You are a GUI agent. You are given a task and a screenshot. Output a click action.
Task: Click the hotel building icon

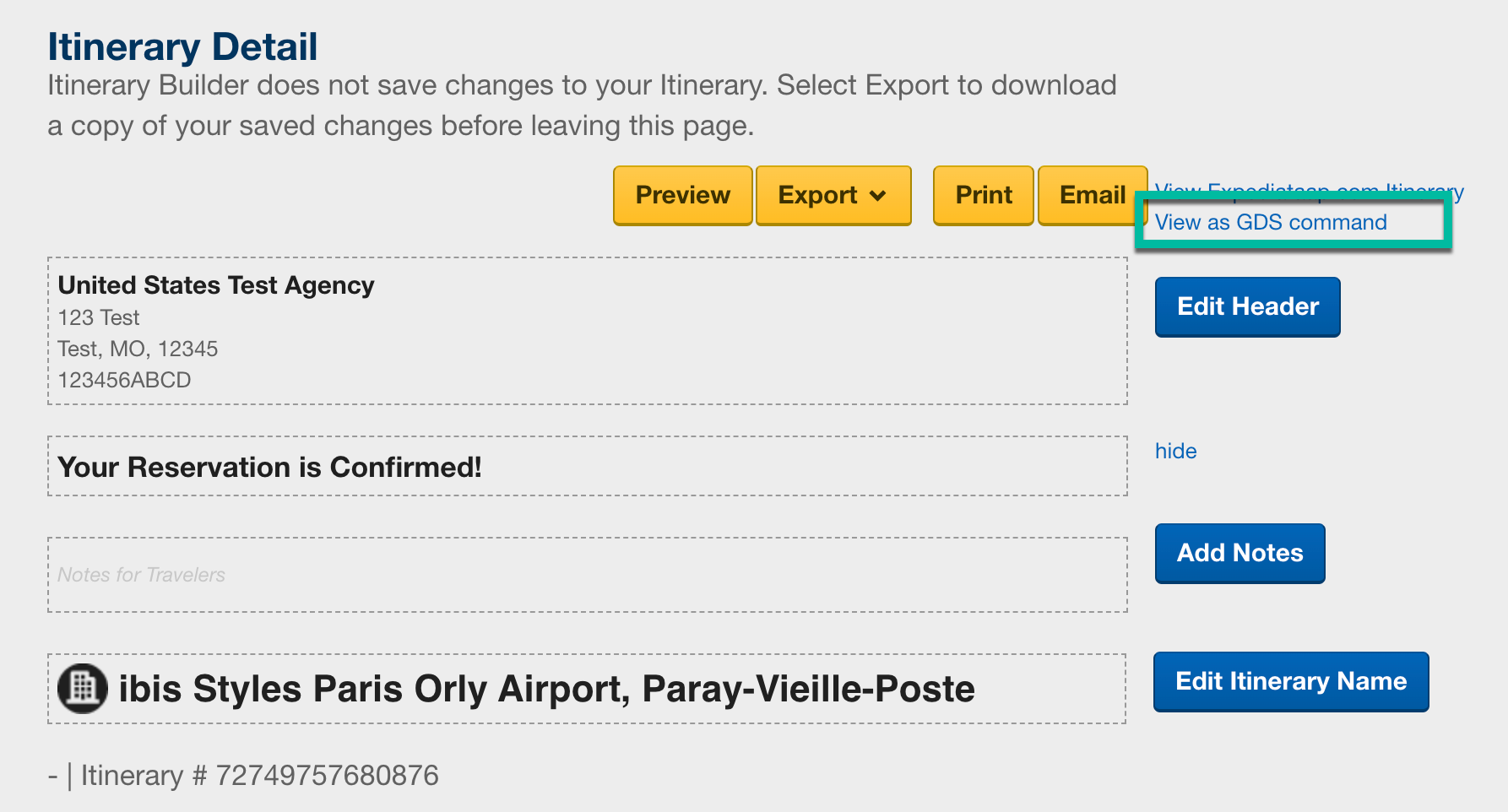point(83,688)
